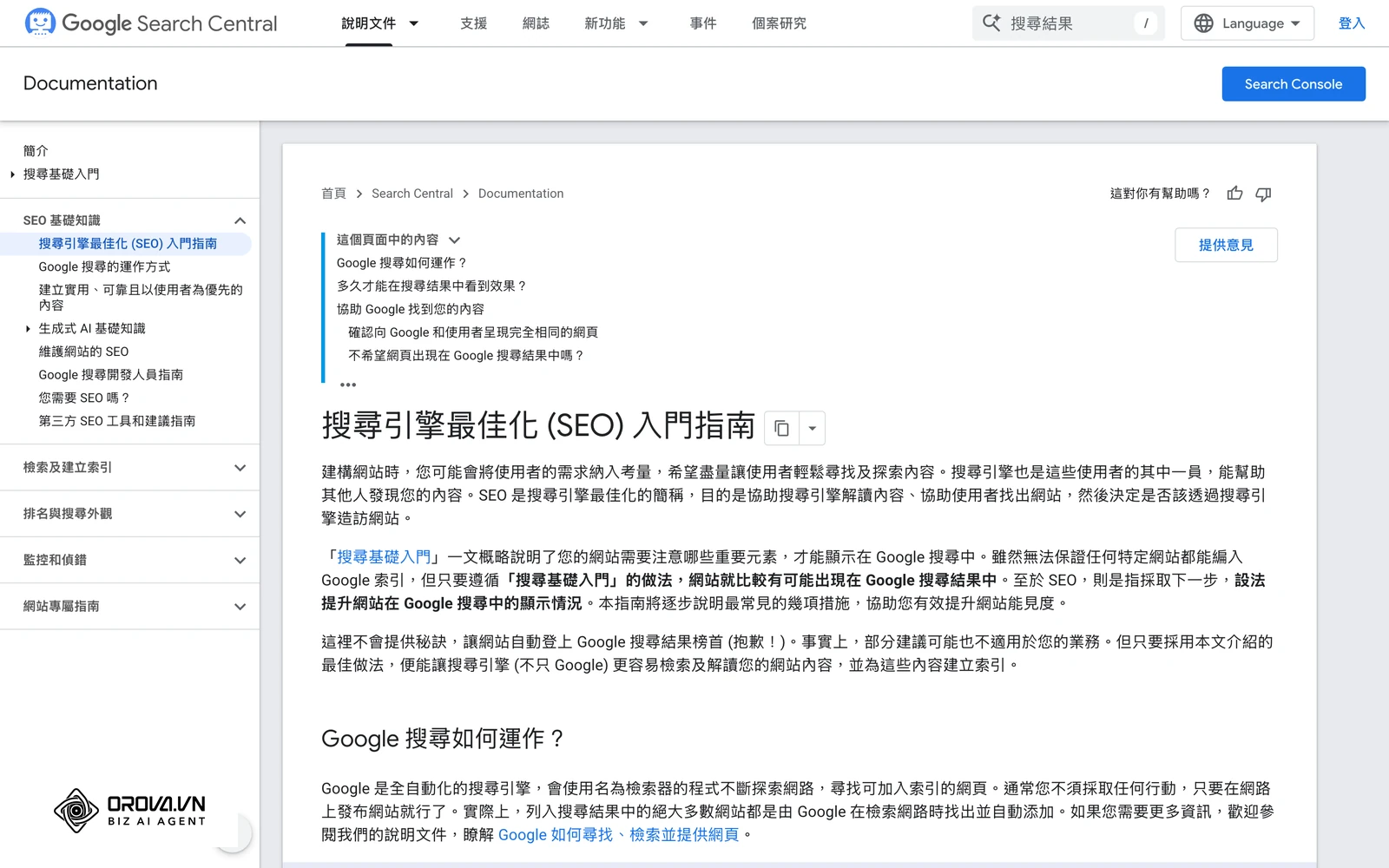Jump to 協助 Google 找到您的內容
This screenshot has height=868, width=1389.
[x=411, y=309]
